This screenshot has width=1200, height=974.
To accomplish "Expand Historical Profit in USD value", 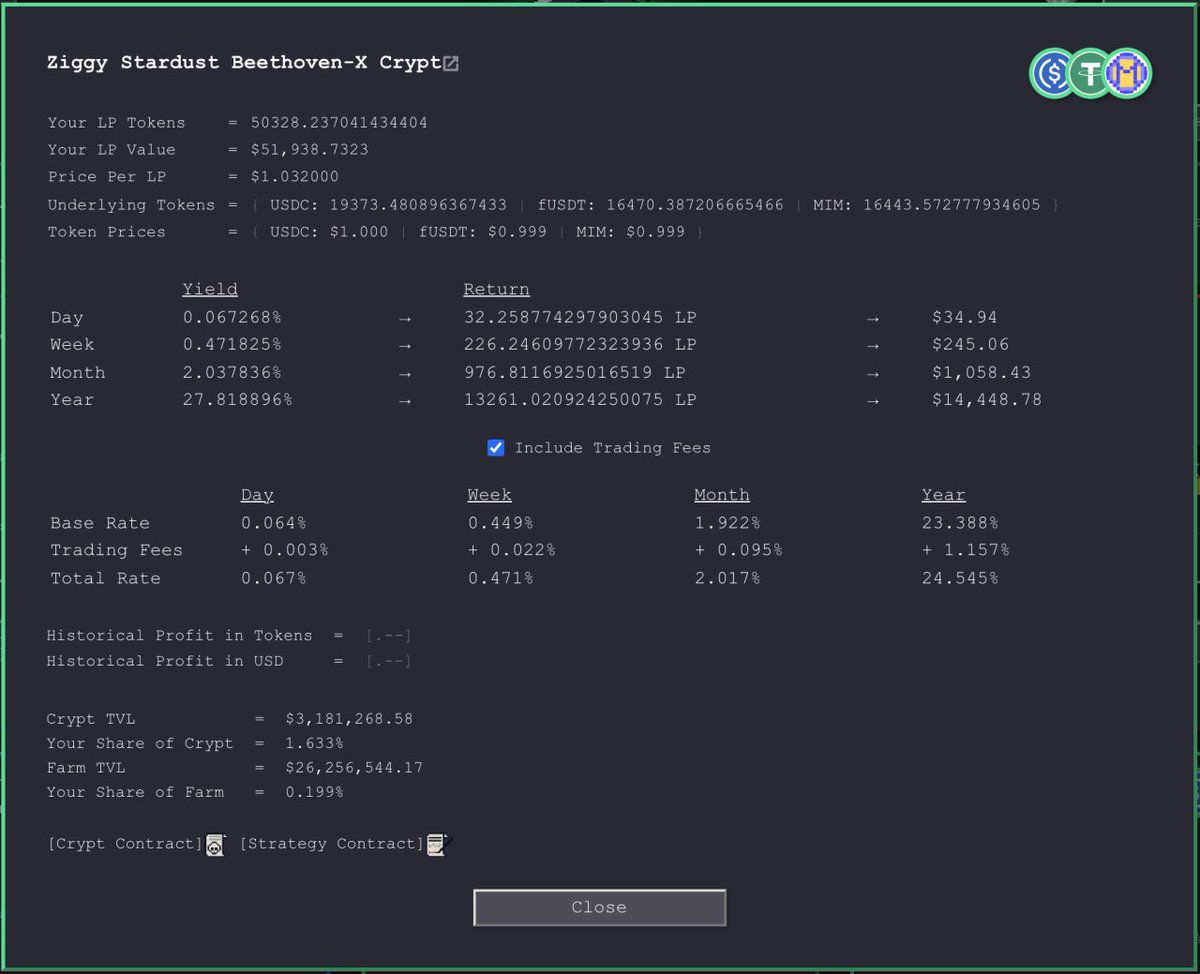I will tap(388, 660).
